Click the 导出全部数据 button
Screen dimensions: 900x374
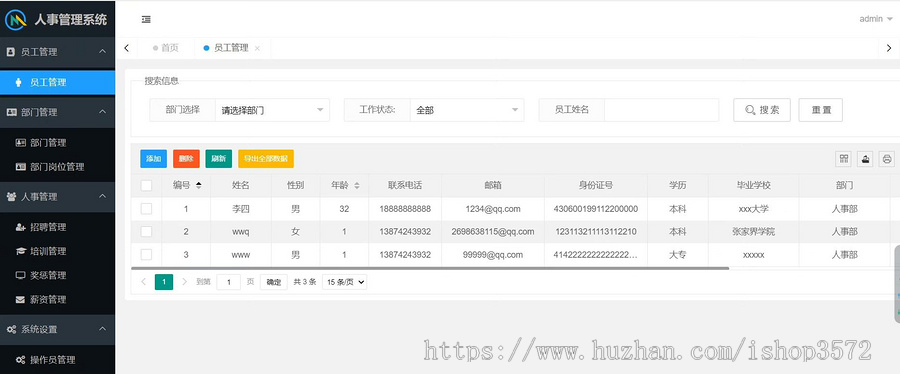pos(266,159)
